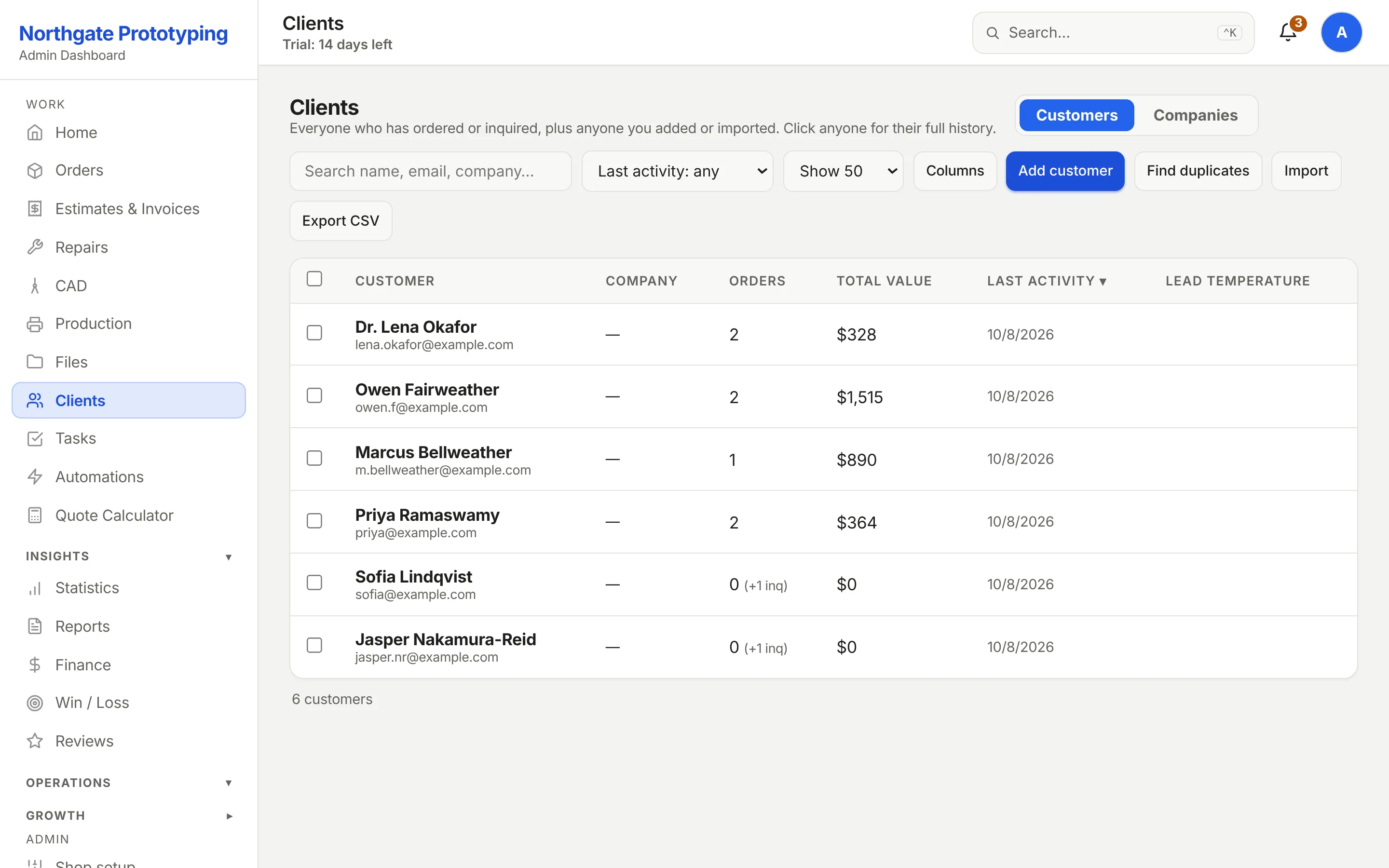Image resolution: width=1389 pixels, height=868 pixels.
Task: Switch to the Companies tab
Action: [1196, 115]
